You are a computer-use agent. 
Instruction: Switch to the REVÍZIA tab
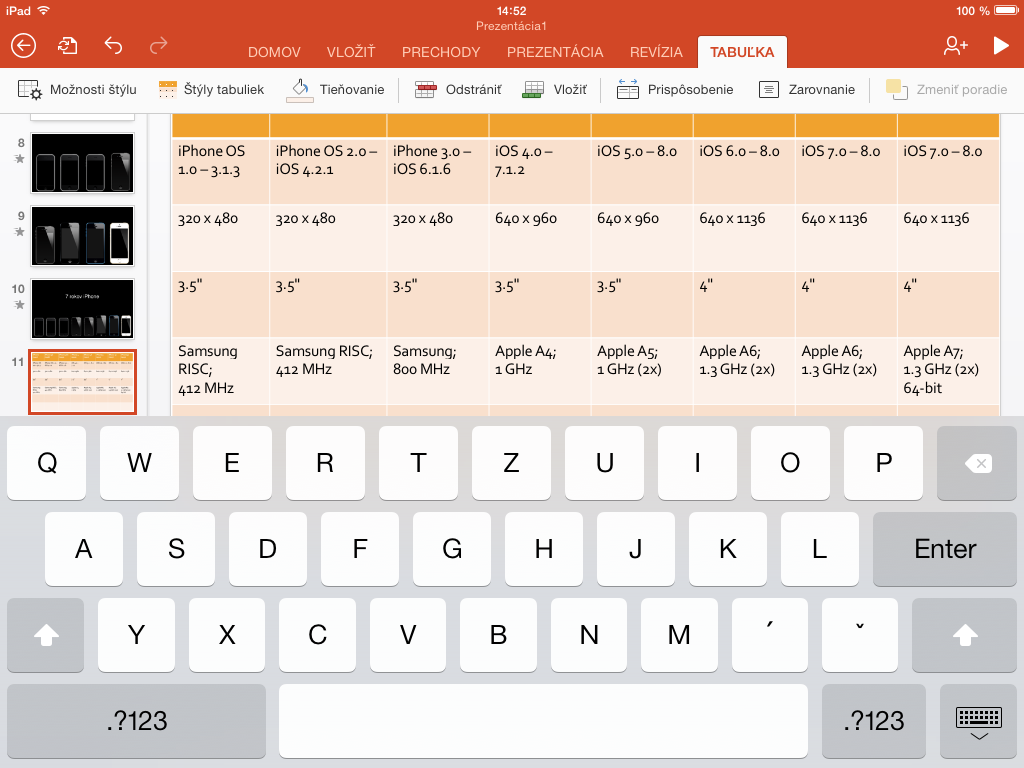click(656, 52)
